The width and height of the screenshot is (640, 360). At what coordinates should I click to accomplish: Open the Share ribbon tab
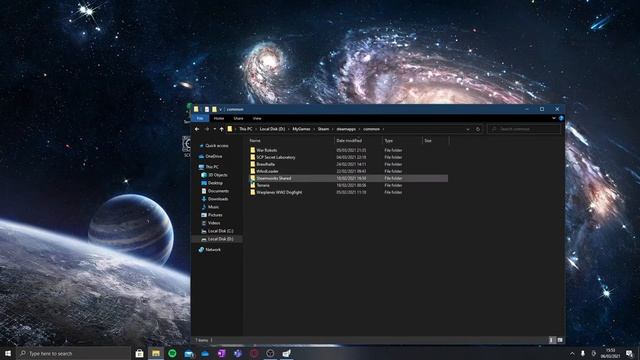tap(238, 118)
